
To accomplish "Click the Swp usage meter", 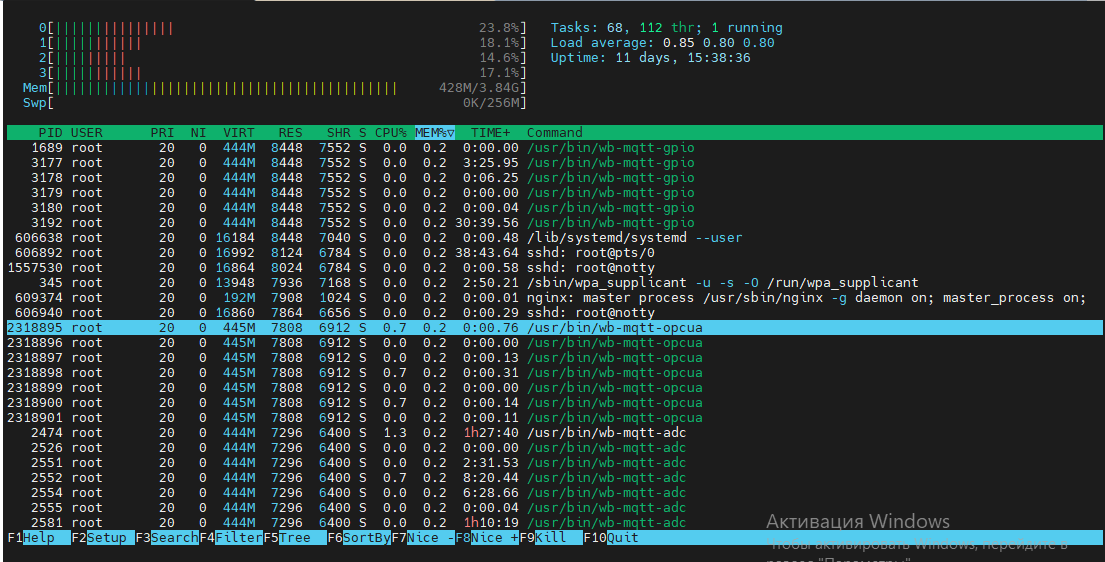I will [x=275, y=103].
